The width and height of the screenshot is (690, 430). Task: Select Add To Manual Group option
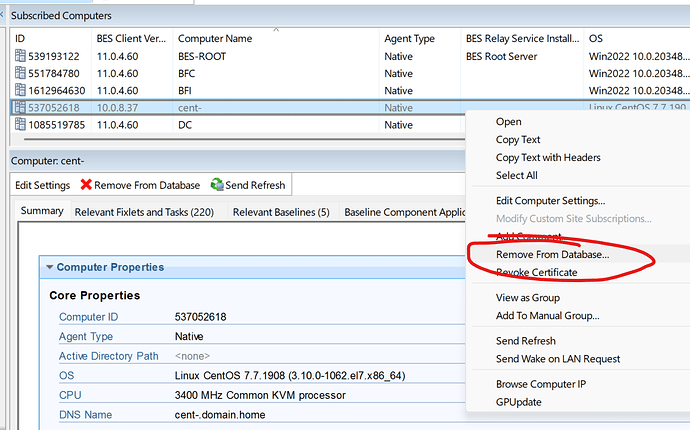[547, 315]
